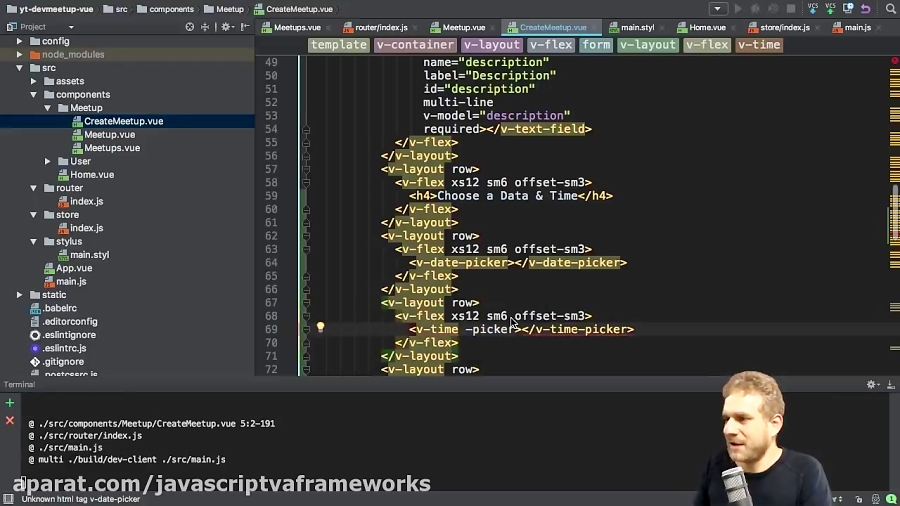The image size is (900, 506).
Task: Click the terminal panel gear settings icon
Action: point(871,385)
